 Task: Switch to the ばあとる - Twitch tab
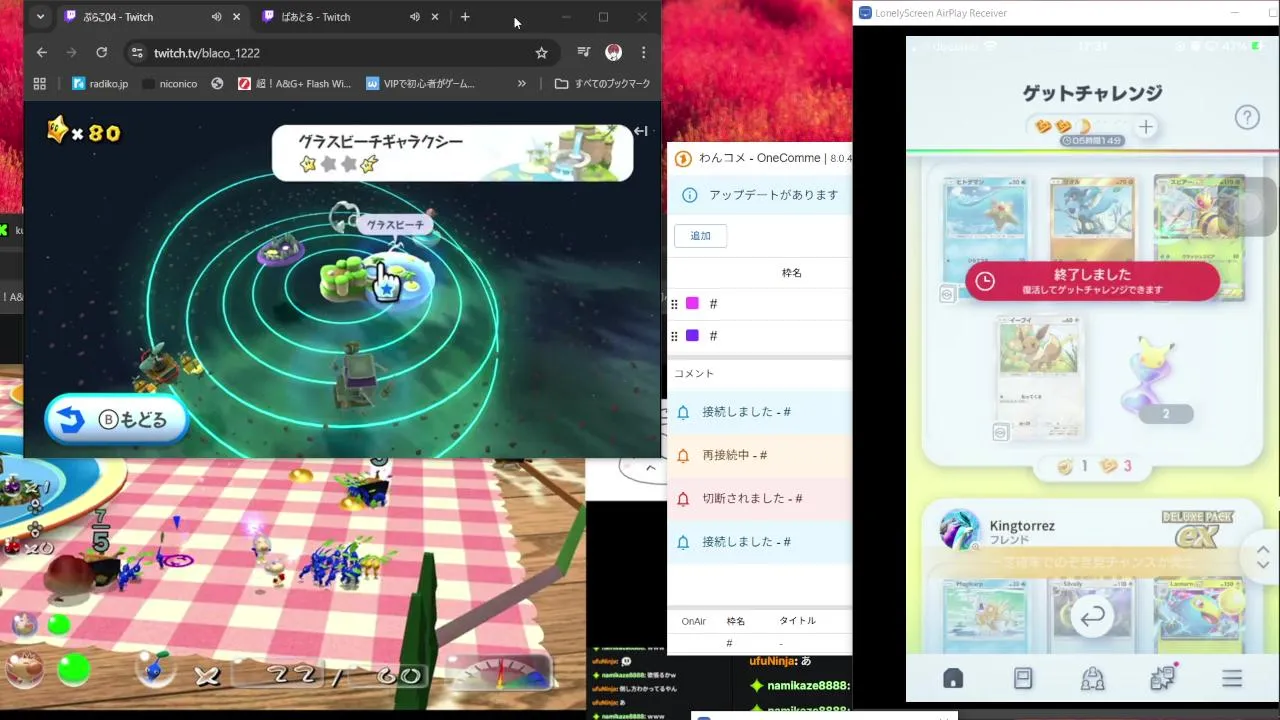(x=350, y=17)
